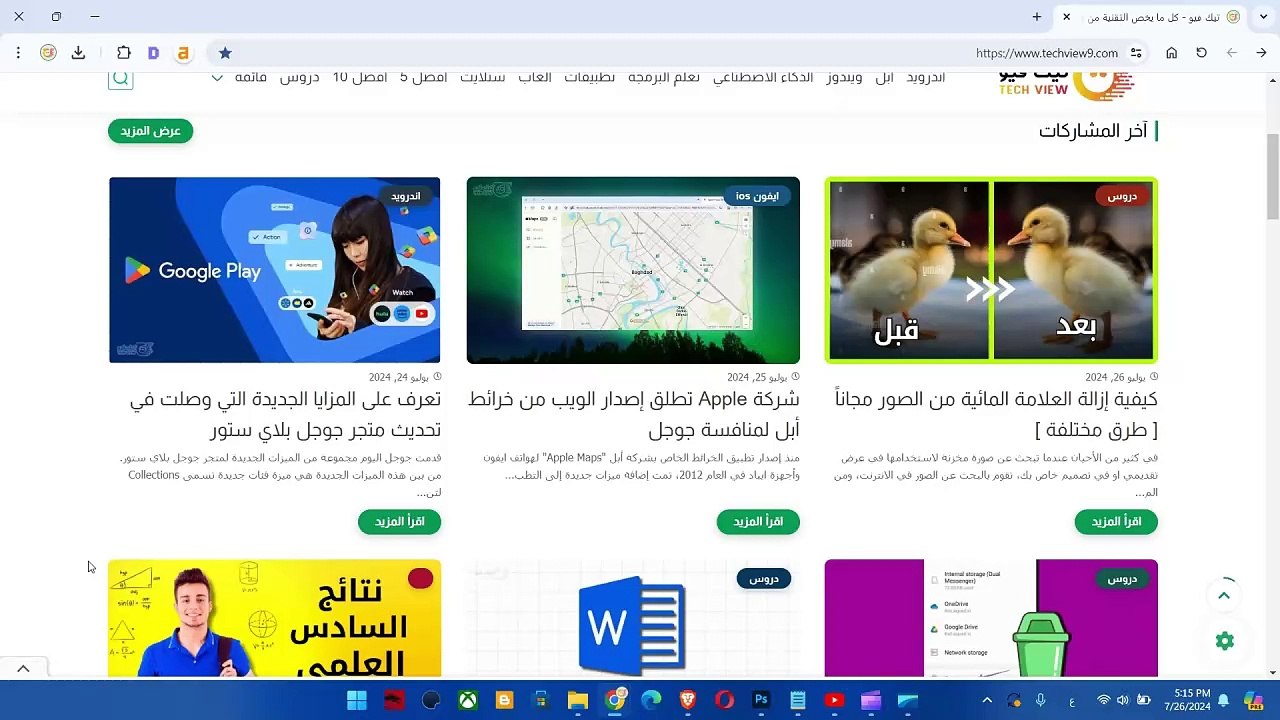The width and height of the screenshot is (1280, 720).
Task: Open the Apple Maps article thumbnail
Action: (x=633, y=270)
